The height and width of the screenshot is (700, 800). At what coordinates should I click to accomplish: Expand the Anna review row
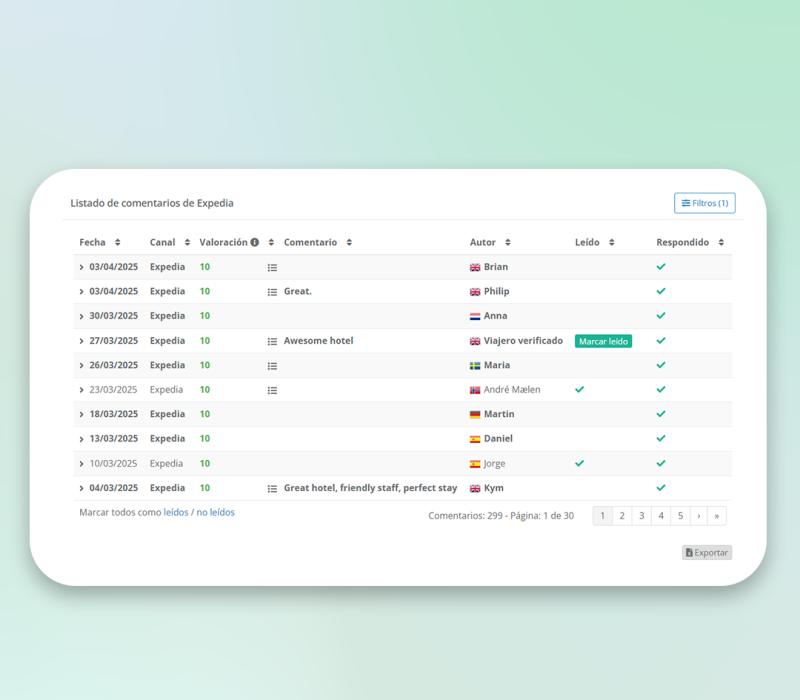[81, 316]
